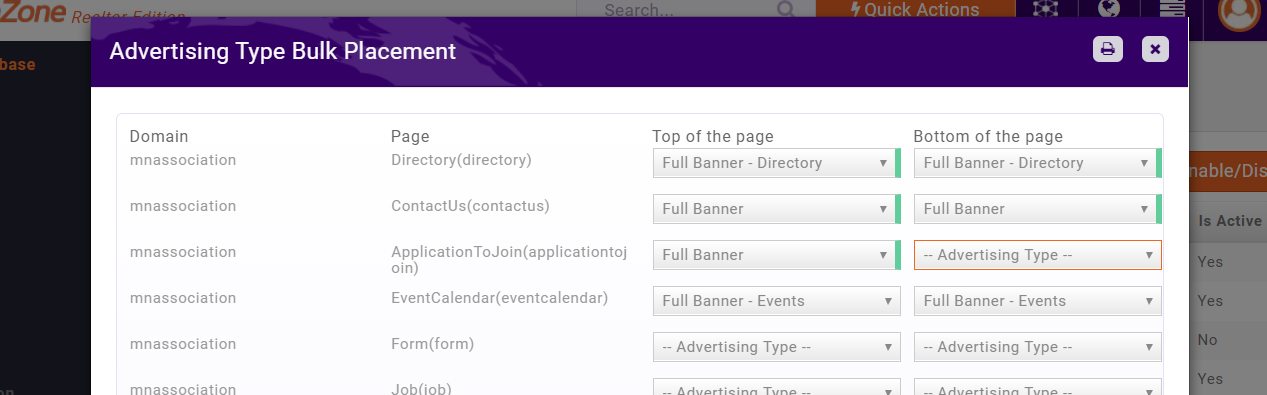Click the 'No' value in Is Active column
Viewport: 1267px width, 395px height.
point(1208,340)
